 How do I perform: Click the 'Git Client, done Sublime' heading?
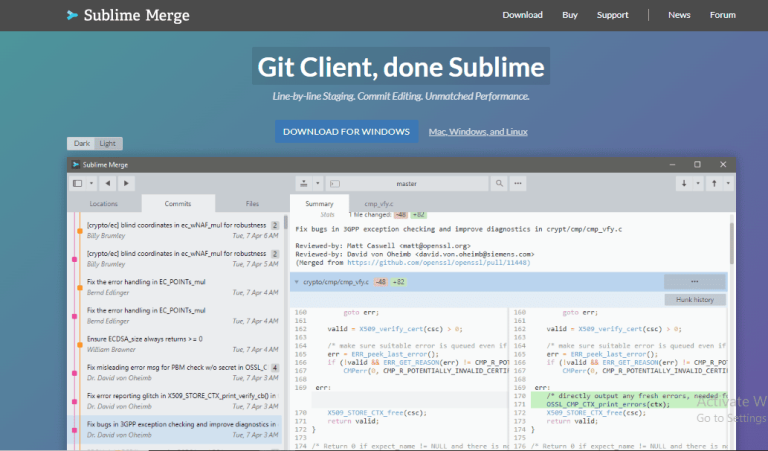(x=401, y=67)
